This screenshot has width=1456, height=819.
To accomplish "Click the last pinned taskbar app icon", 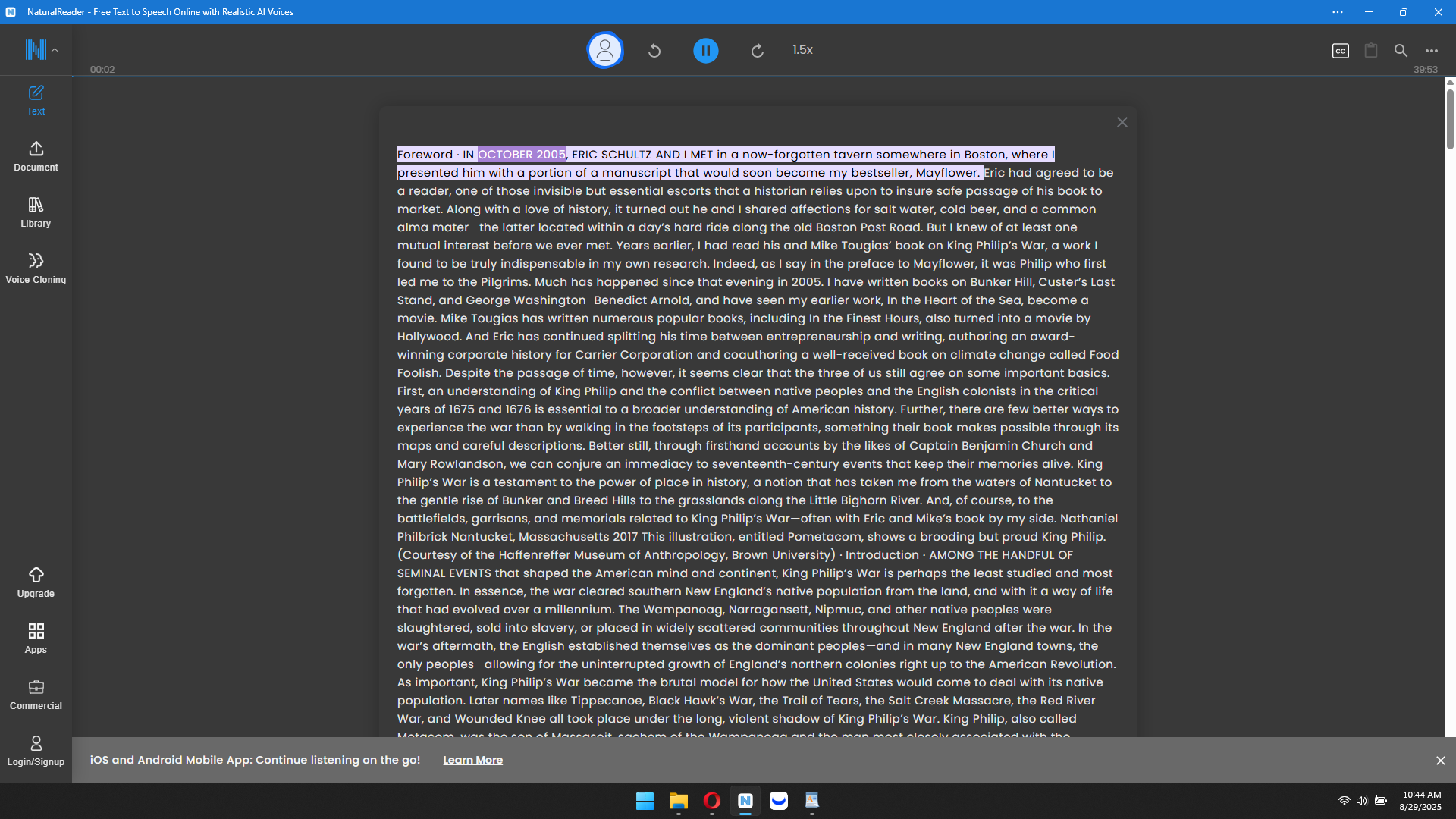I will [811, 801].
